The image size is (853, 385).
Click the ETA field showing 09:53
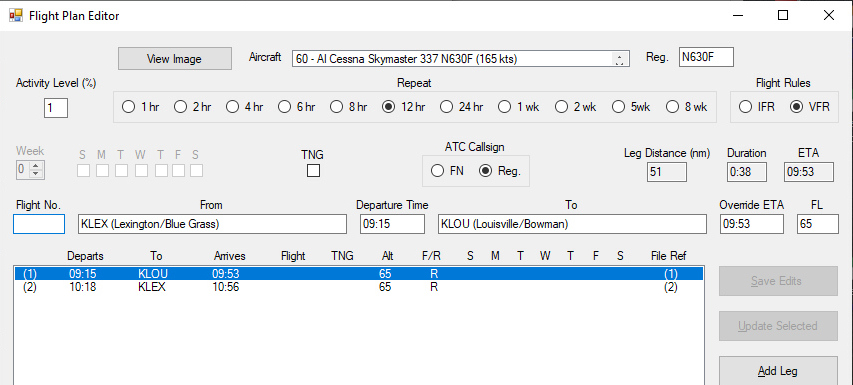tap(809, 172)
